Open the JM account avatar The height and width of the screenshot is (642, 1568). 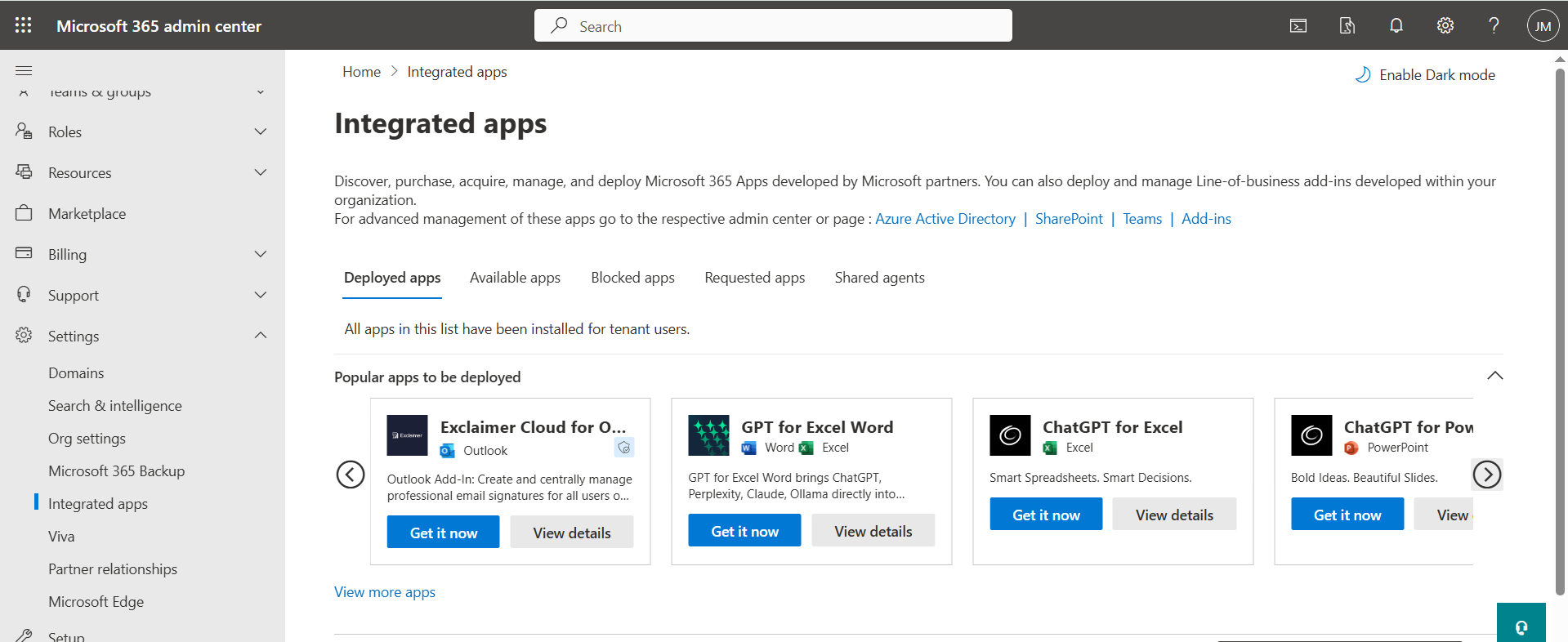[x=1543, y=26]
